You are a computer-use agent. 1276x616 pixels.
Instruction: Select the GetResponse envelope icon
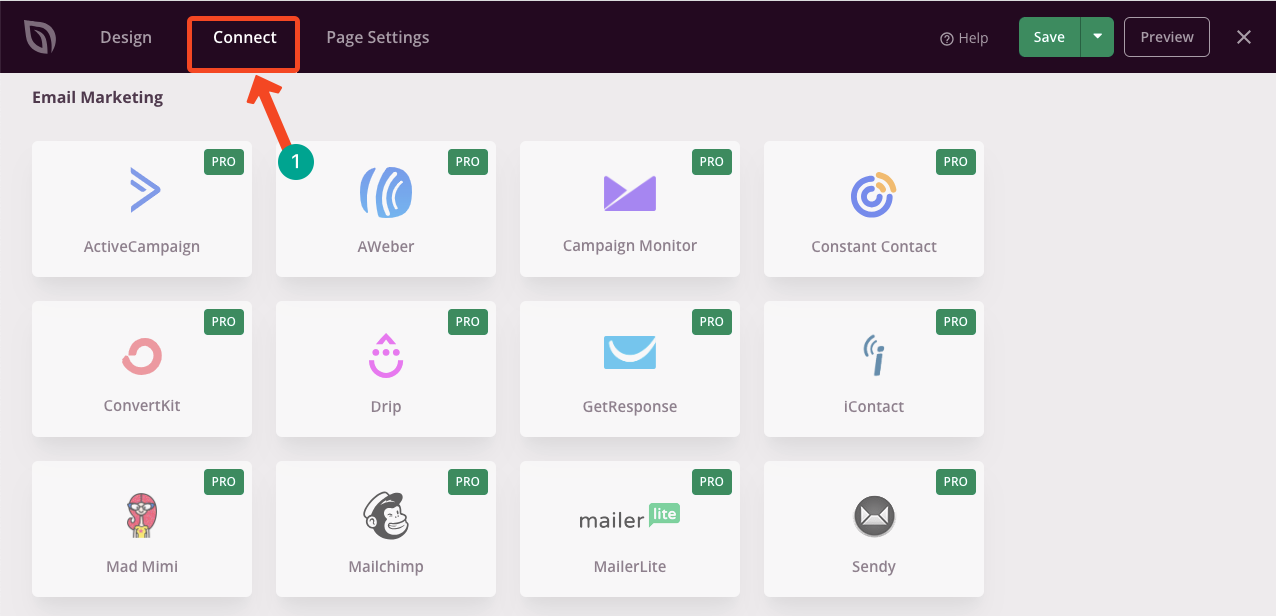[x=630, y=352]
